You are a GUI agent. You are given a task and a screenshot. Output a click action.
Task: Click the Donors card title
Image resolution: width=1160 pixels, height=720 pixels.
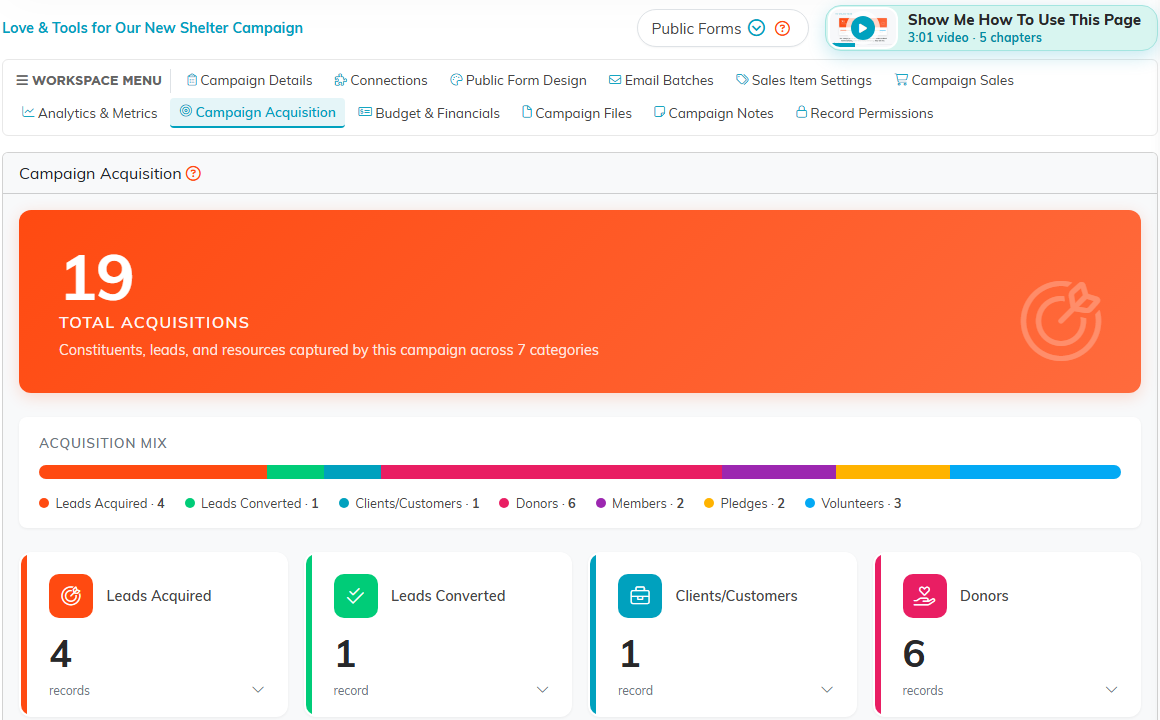pos(984,596)
